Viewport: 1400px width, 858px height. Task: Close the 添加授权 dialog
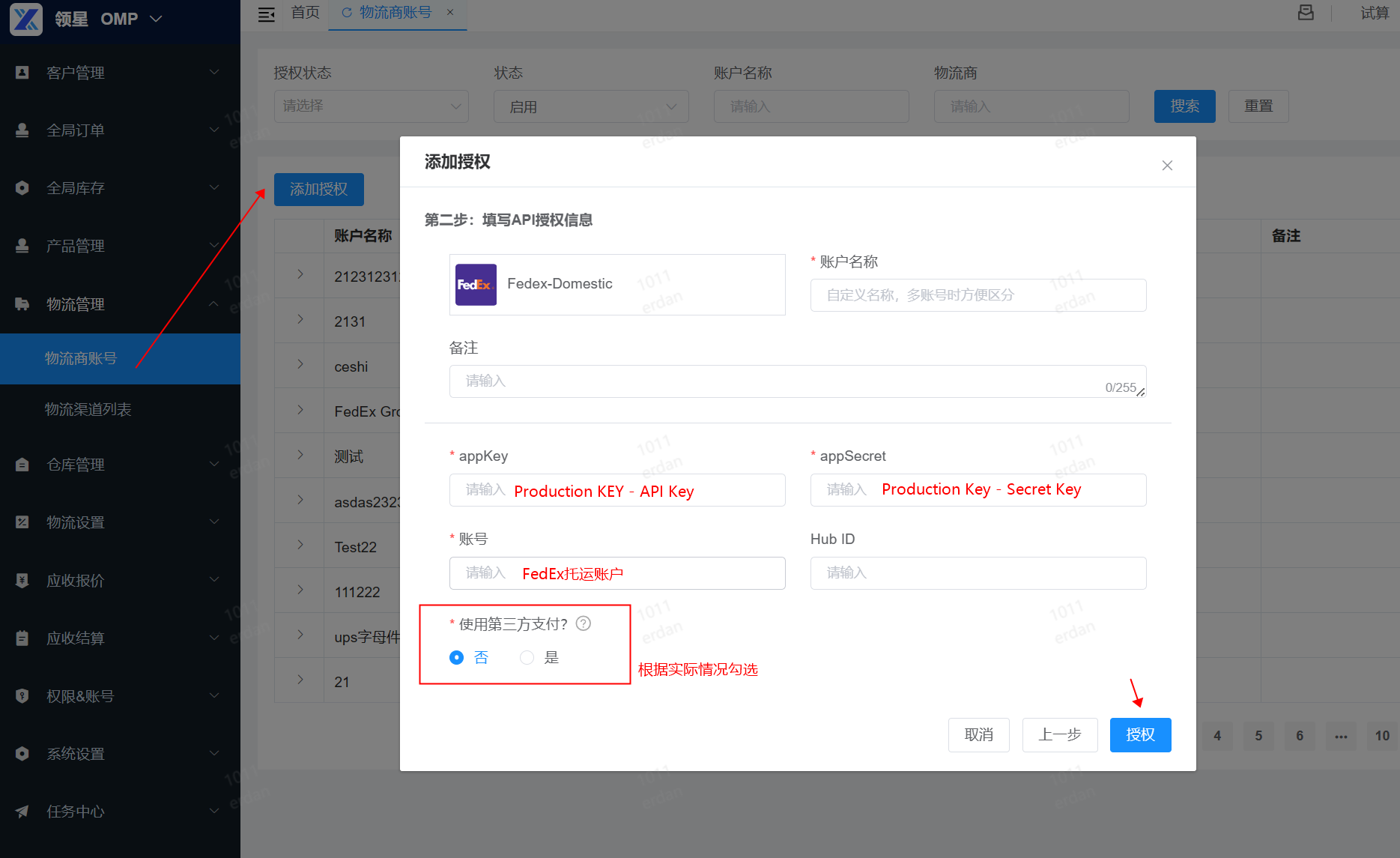1166,166
